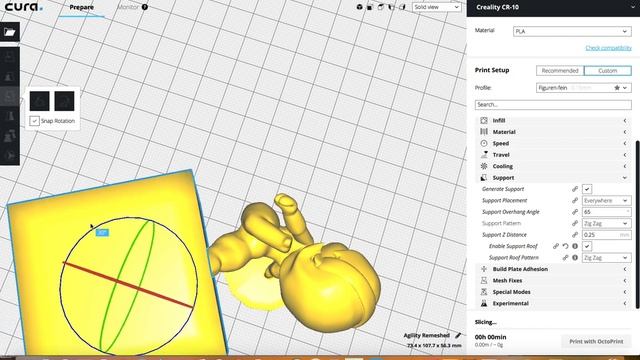Select the Custom print setup mode
The width and height of the screenshot is (640, 360).
click(608, 71)
